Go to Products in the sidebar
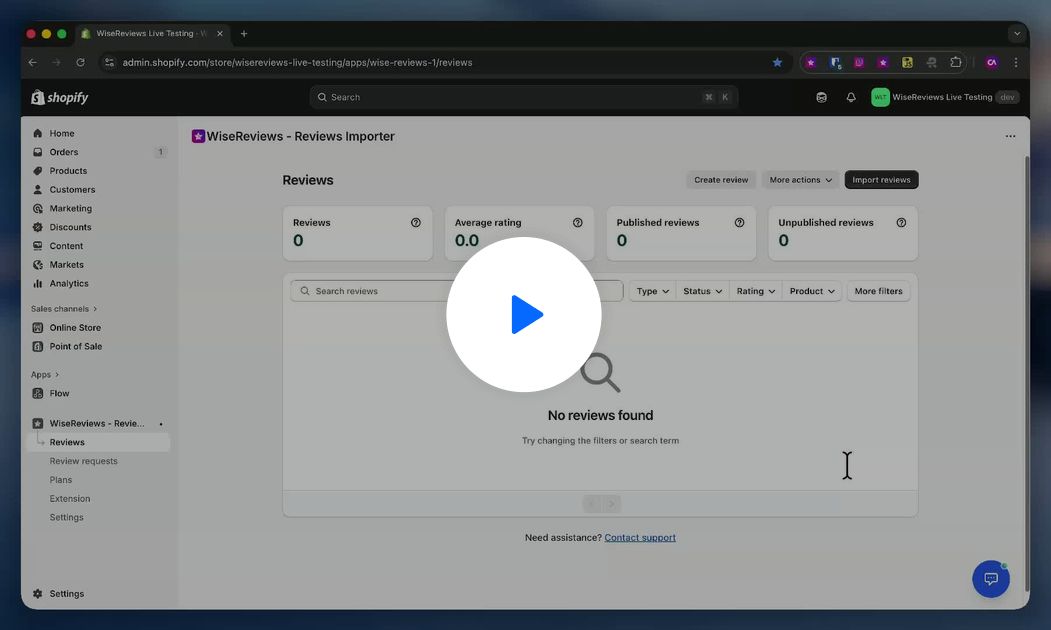 [68, 171]
